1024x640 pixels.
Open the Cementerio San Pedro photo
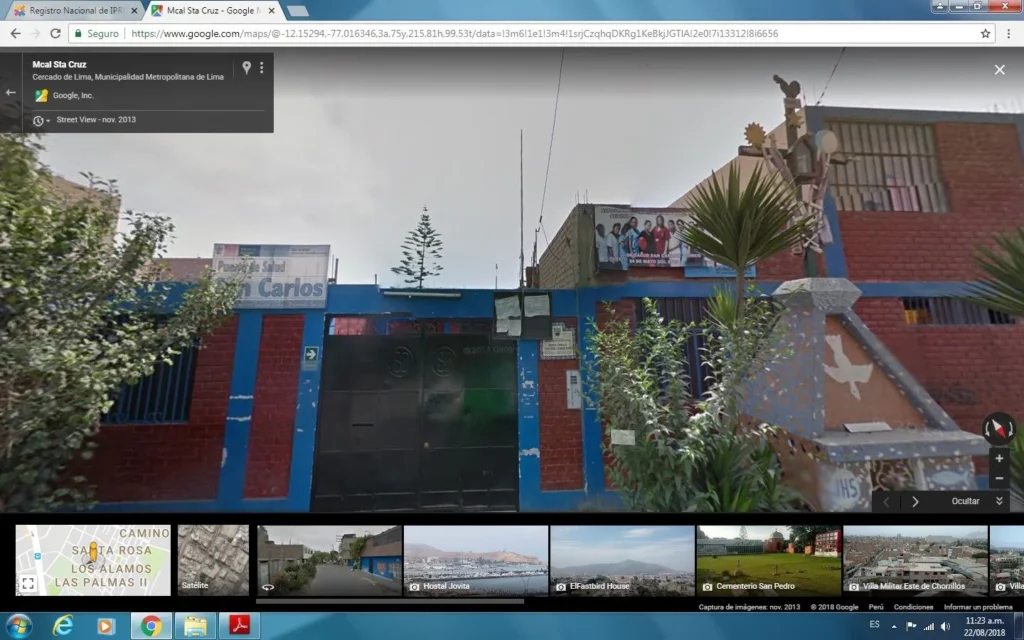[769, 560]
